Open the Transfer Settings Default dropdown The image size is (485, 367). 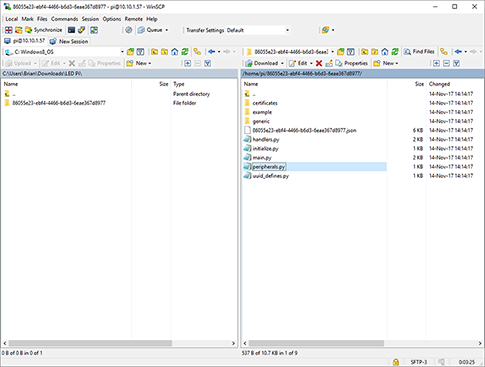[258, 30]
